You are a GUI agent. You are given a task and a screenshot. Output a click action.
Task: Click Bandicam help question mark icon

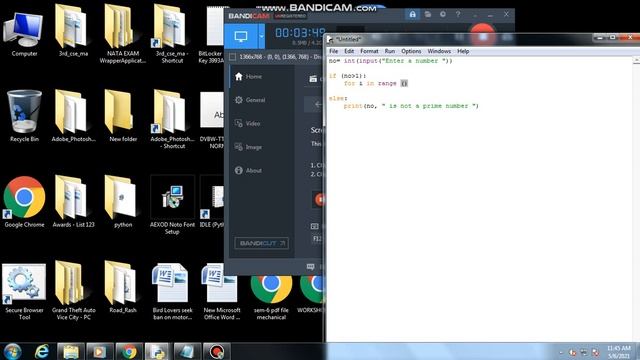click(x=458, y=15)
